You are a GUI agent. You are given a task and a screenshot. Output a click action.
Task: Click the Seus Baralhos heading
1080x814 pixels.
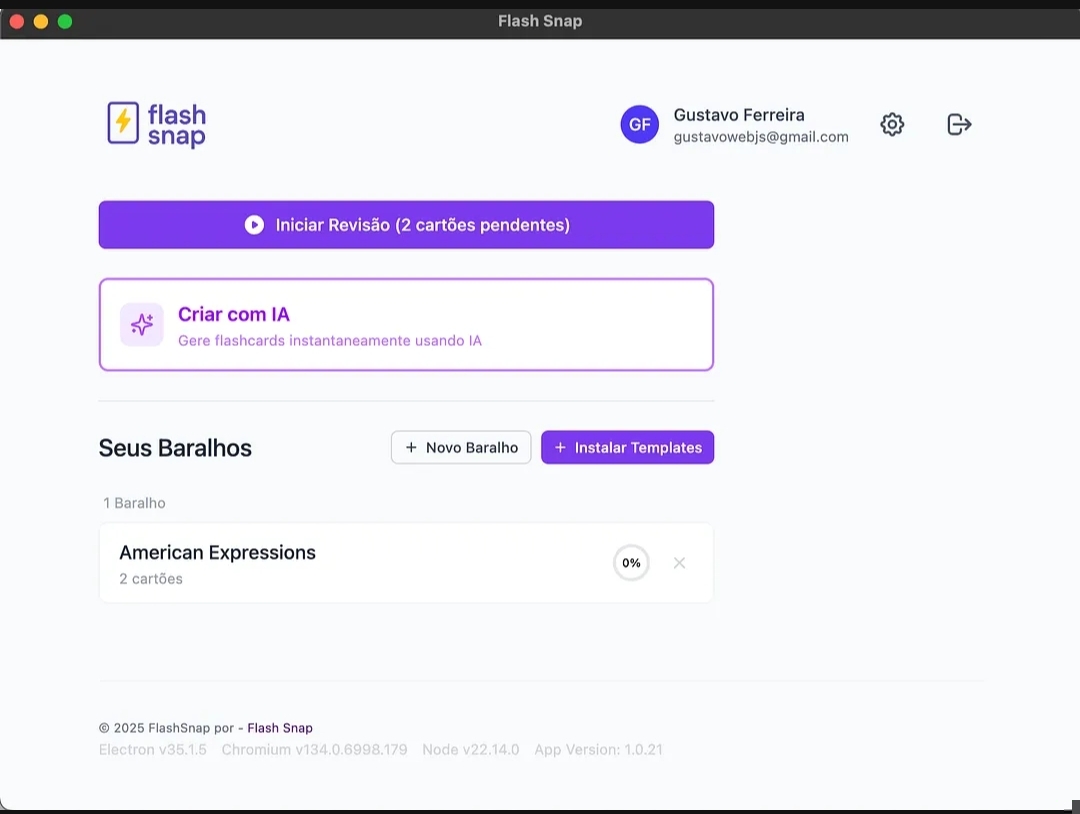(x=175, y=448)
